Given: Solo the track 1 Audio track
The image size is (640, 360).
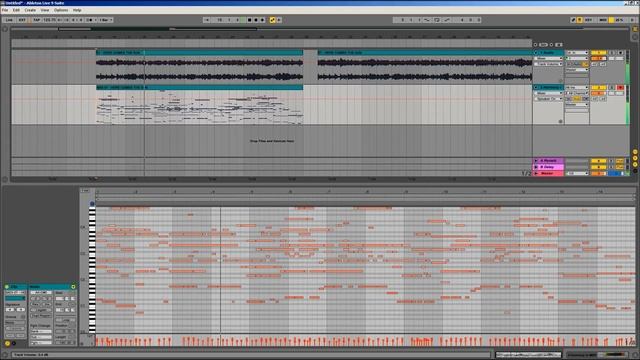Looking at the screenshot, I should (x=612, y=53).
